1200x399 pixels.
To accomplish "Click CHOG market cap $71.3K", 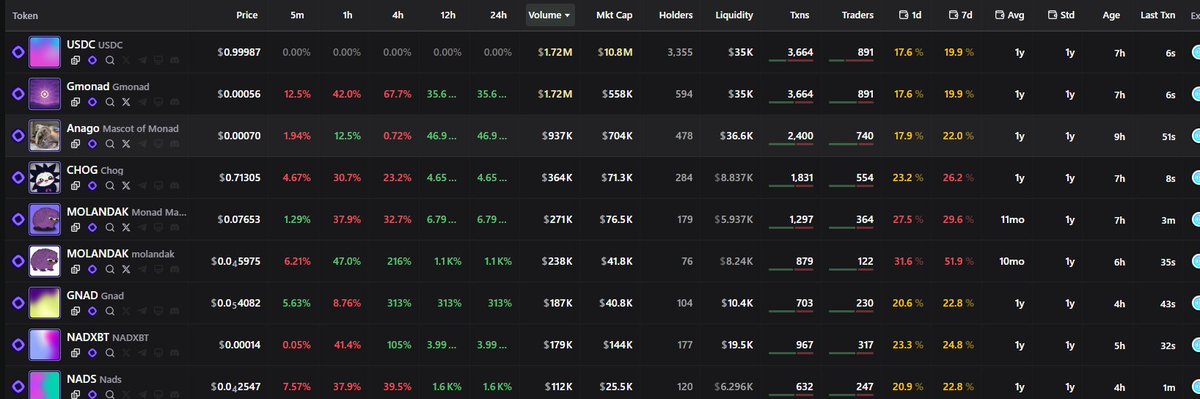I will 615,178.
